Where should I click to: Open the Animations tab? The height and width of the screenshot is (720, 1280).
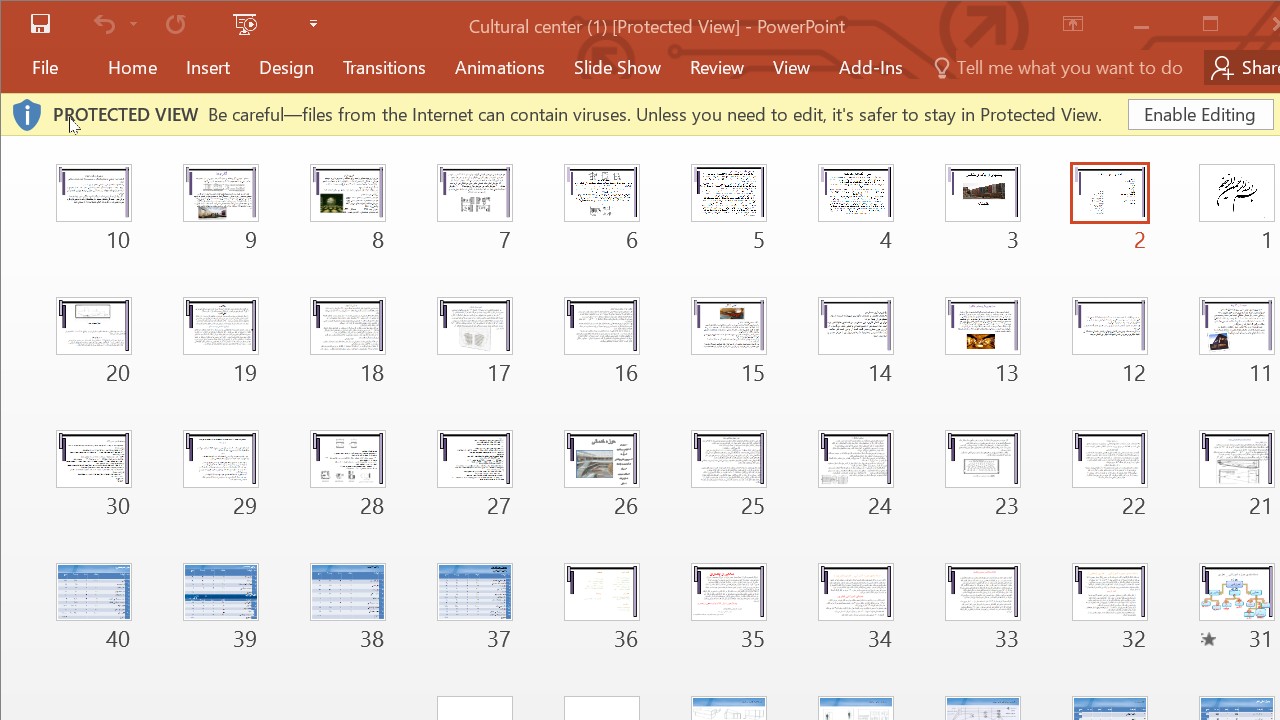pyautogui.click(x=499, y=68)
